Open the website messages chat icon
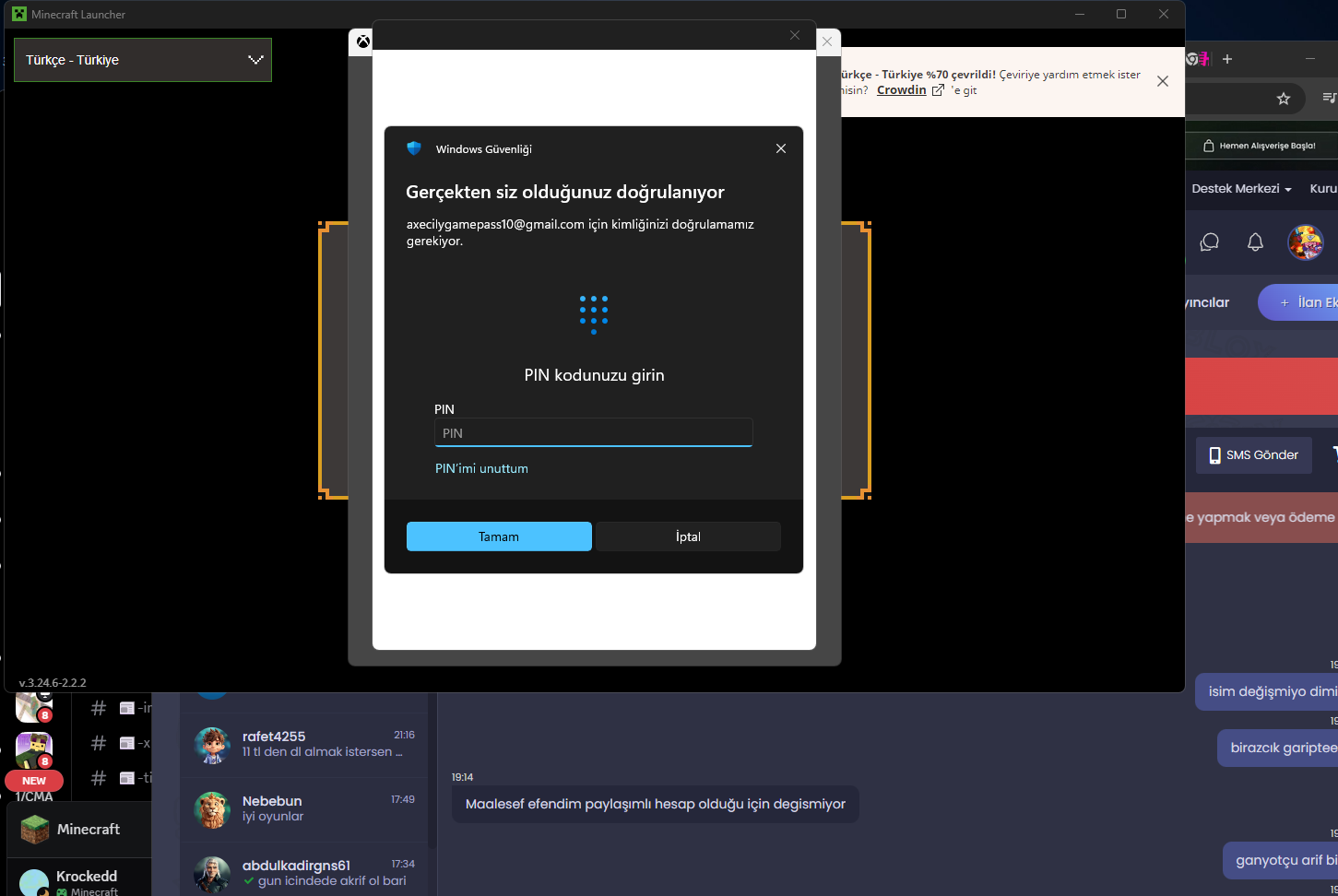 (1210, 242)
